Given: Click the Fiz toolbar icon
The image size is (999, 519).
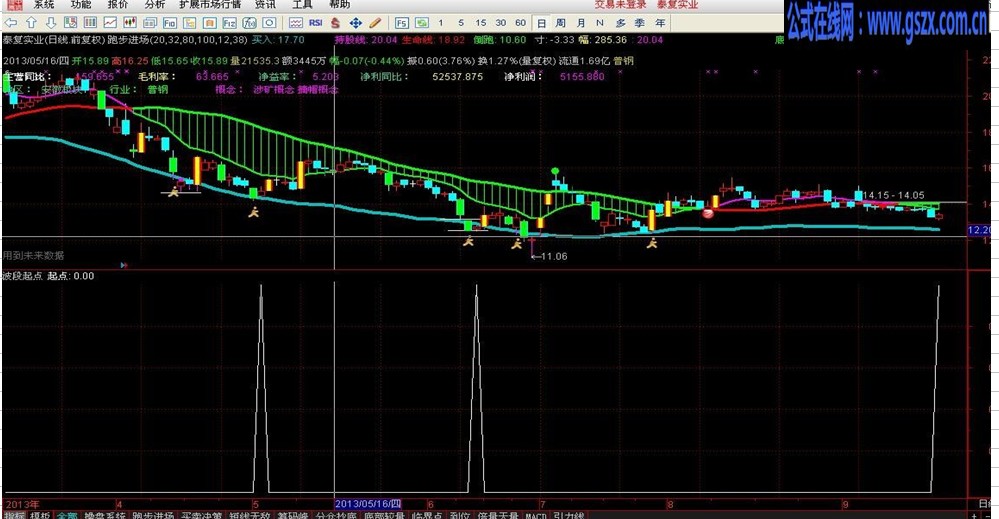Looking at the screenshot, I should pos(229,23).
